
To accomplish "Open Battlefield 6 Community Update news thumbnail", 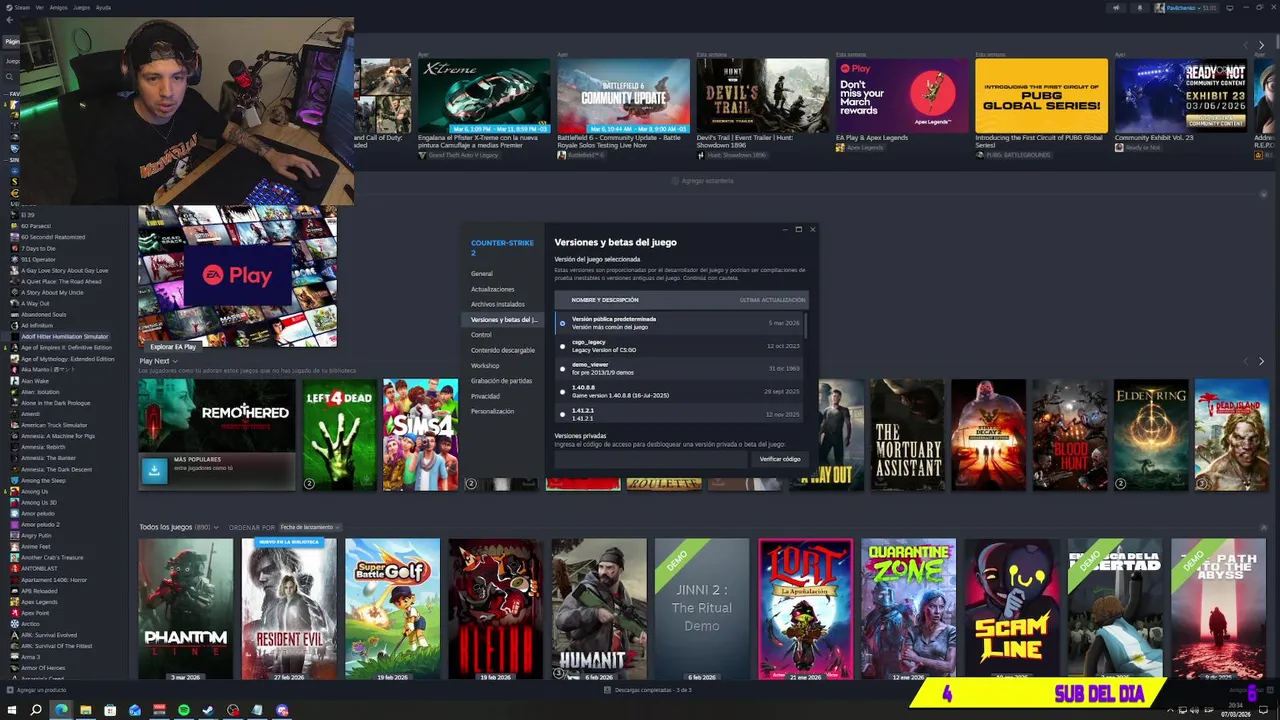I will (x=623, y=95).
